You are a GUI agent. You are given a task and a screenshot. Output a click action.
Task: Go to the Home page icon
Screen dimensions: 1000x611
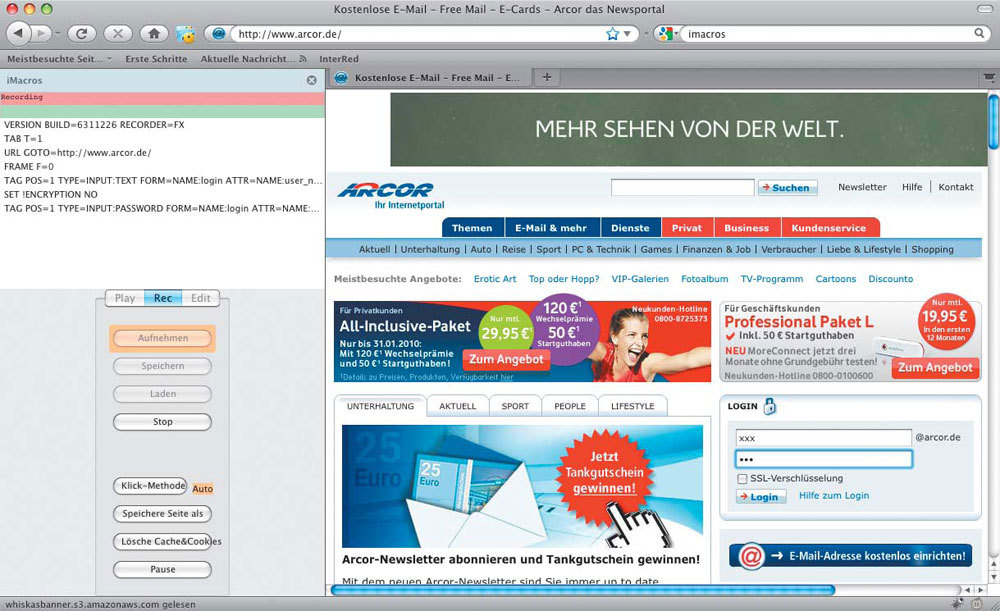pyautogui.click(x=154, y=34)
